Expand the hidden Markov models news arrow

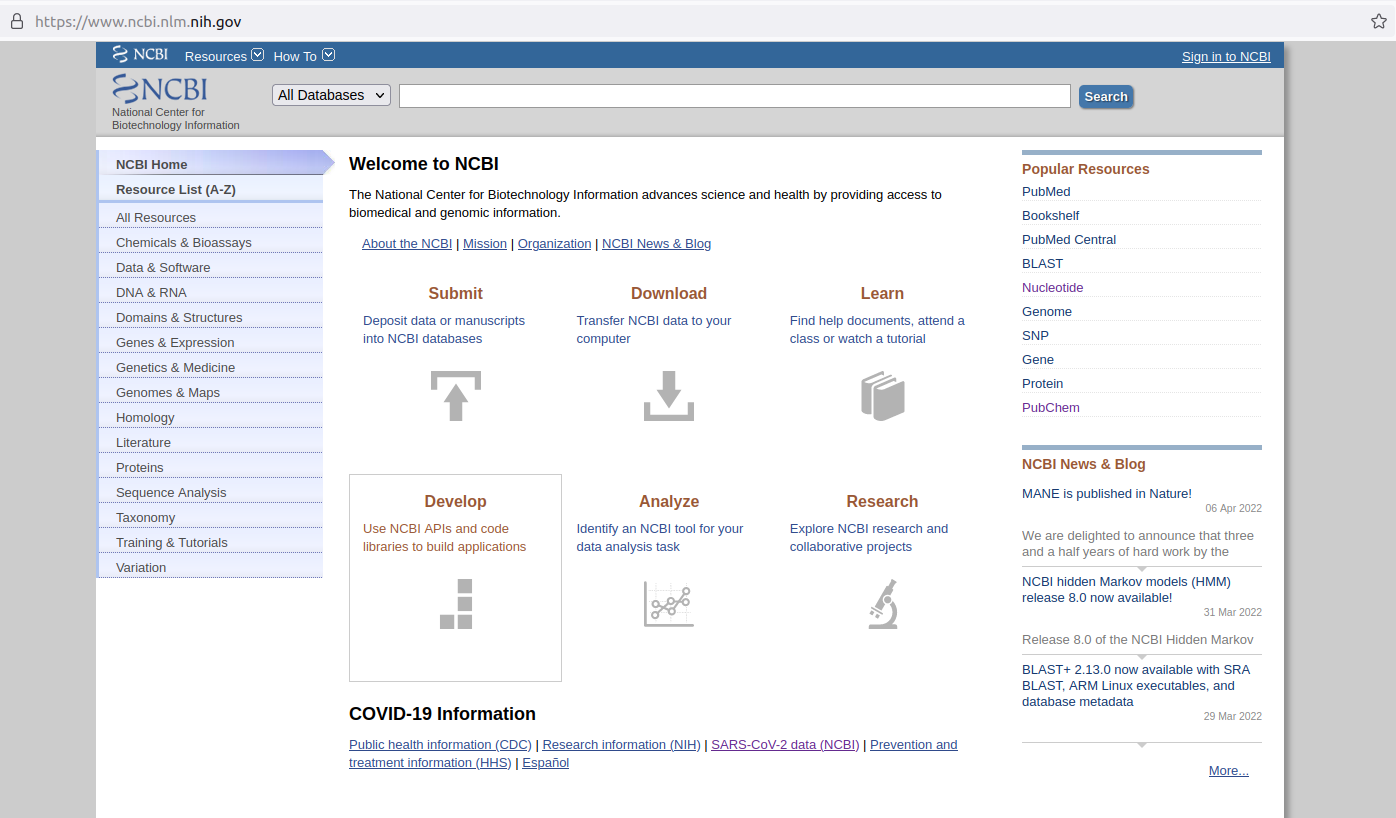click(x=1142, y=656)
